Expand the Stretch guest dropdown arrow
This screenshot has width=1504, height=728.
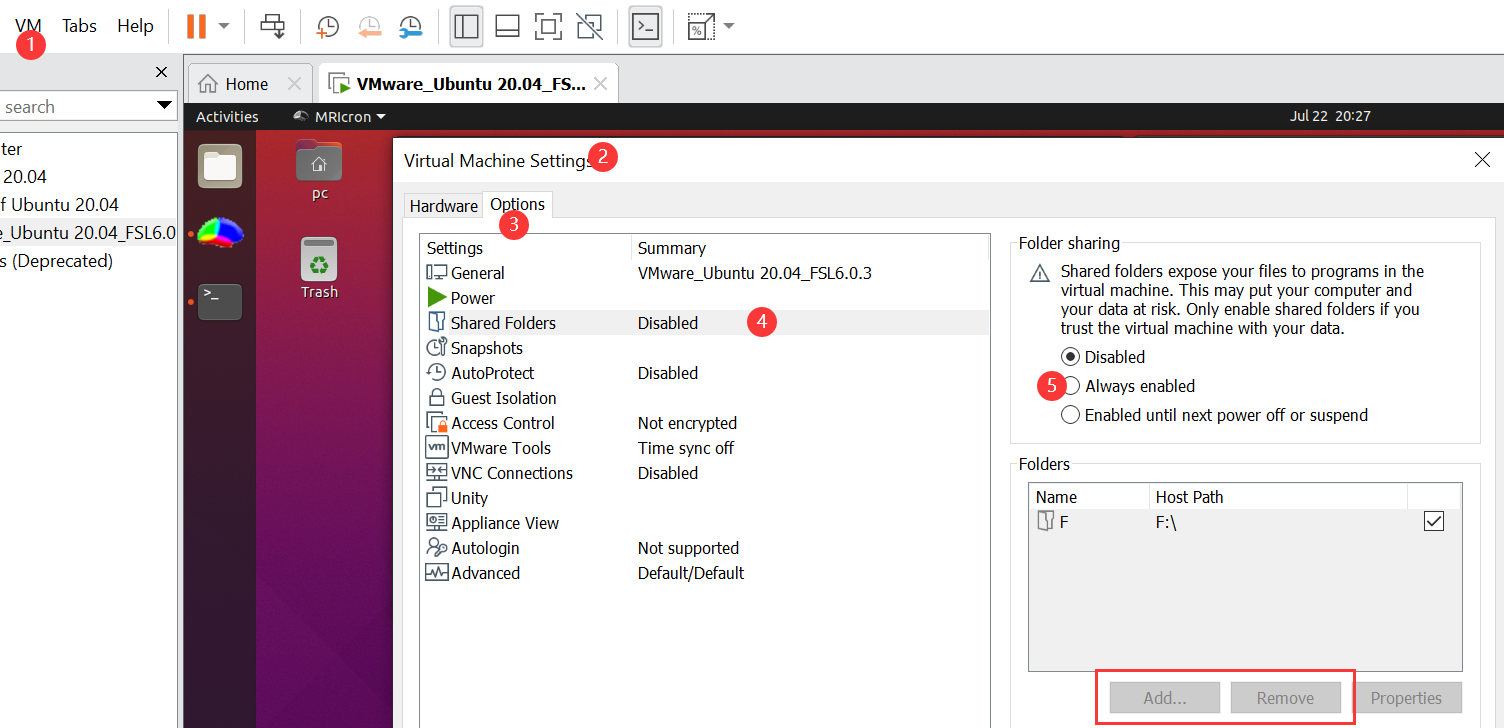pyautogui.click(x=729, y=26)
